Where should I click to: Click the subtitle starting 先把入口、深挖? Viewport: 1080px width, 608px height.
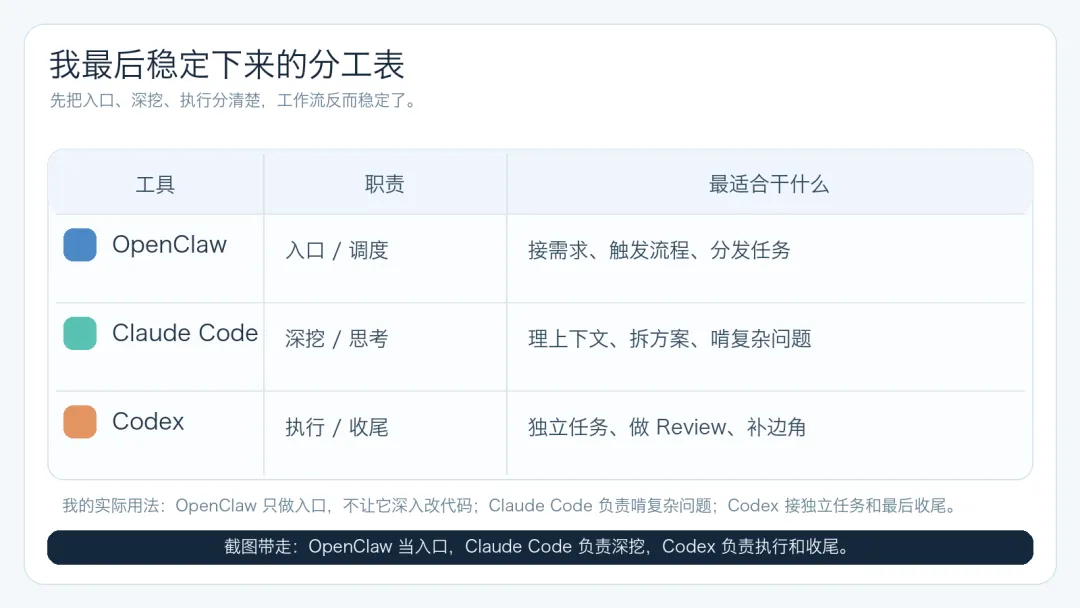point(234,101)
